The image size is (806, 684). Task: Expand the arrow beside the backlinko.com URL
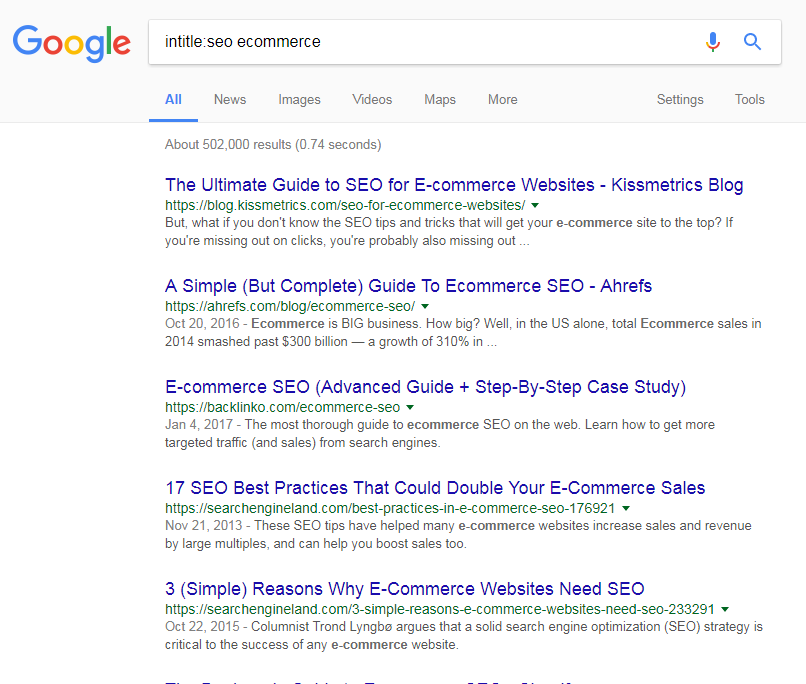coord(410,408)
